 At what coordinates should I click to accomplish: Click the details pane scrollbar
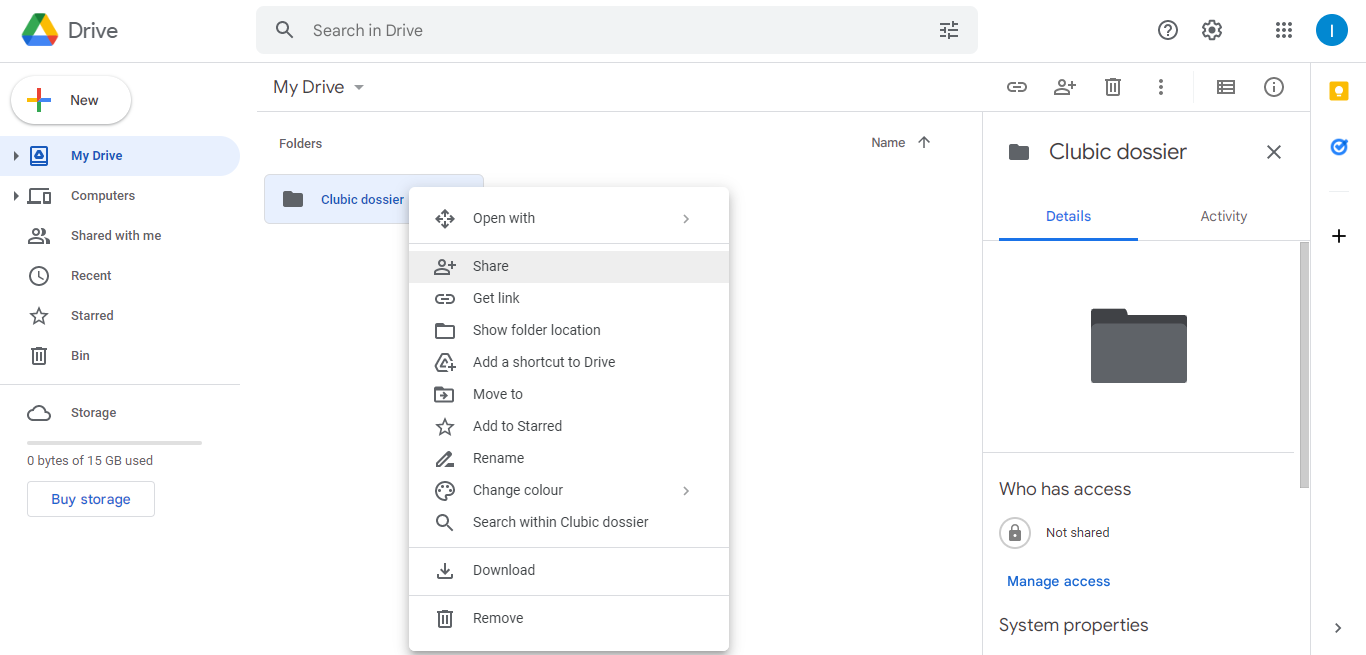(1304, 364)
